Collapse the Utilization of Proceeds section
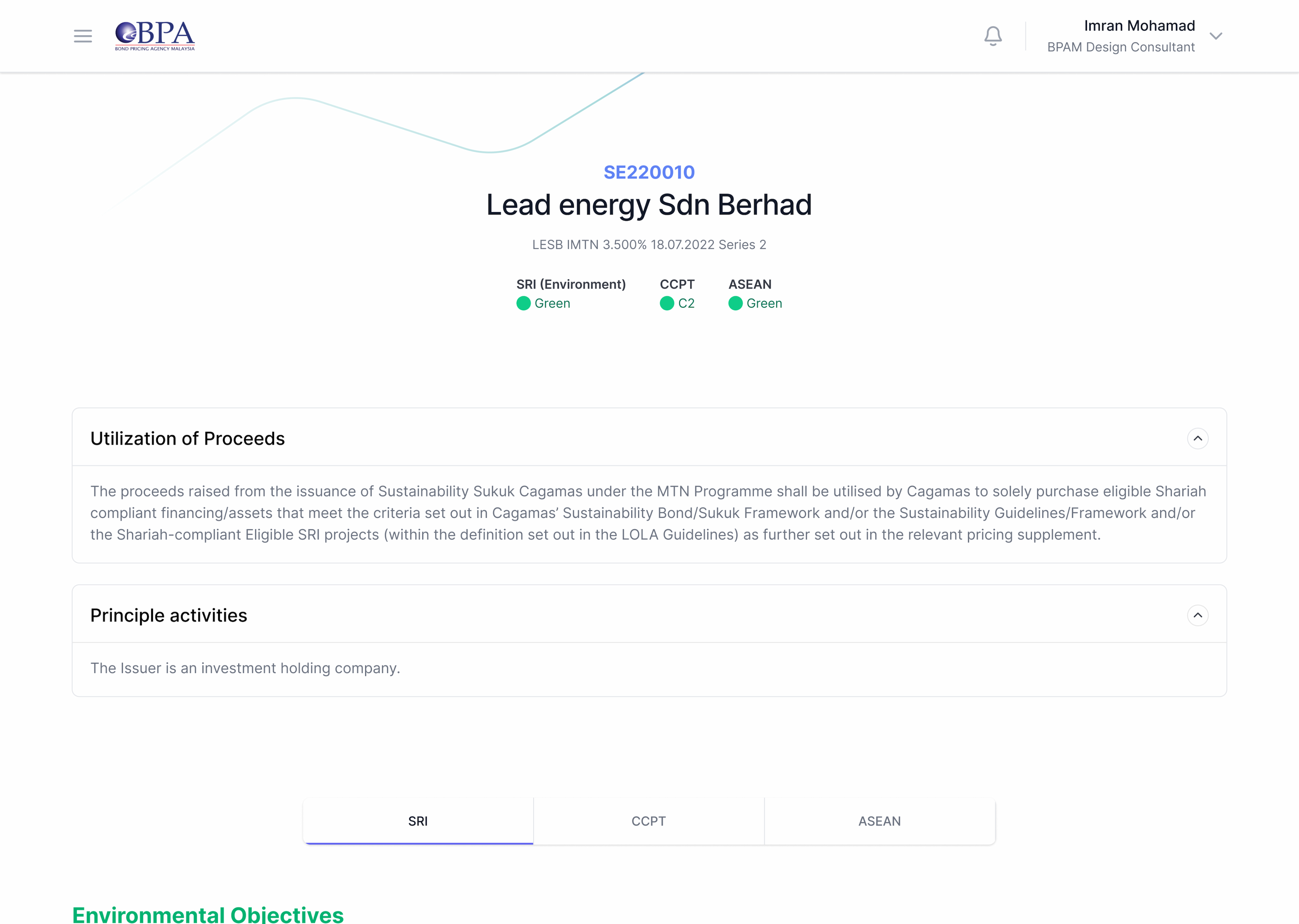 (1198, 439)
